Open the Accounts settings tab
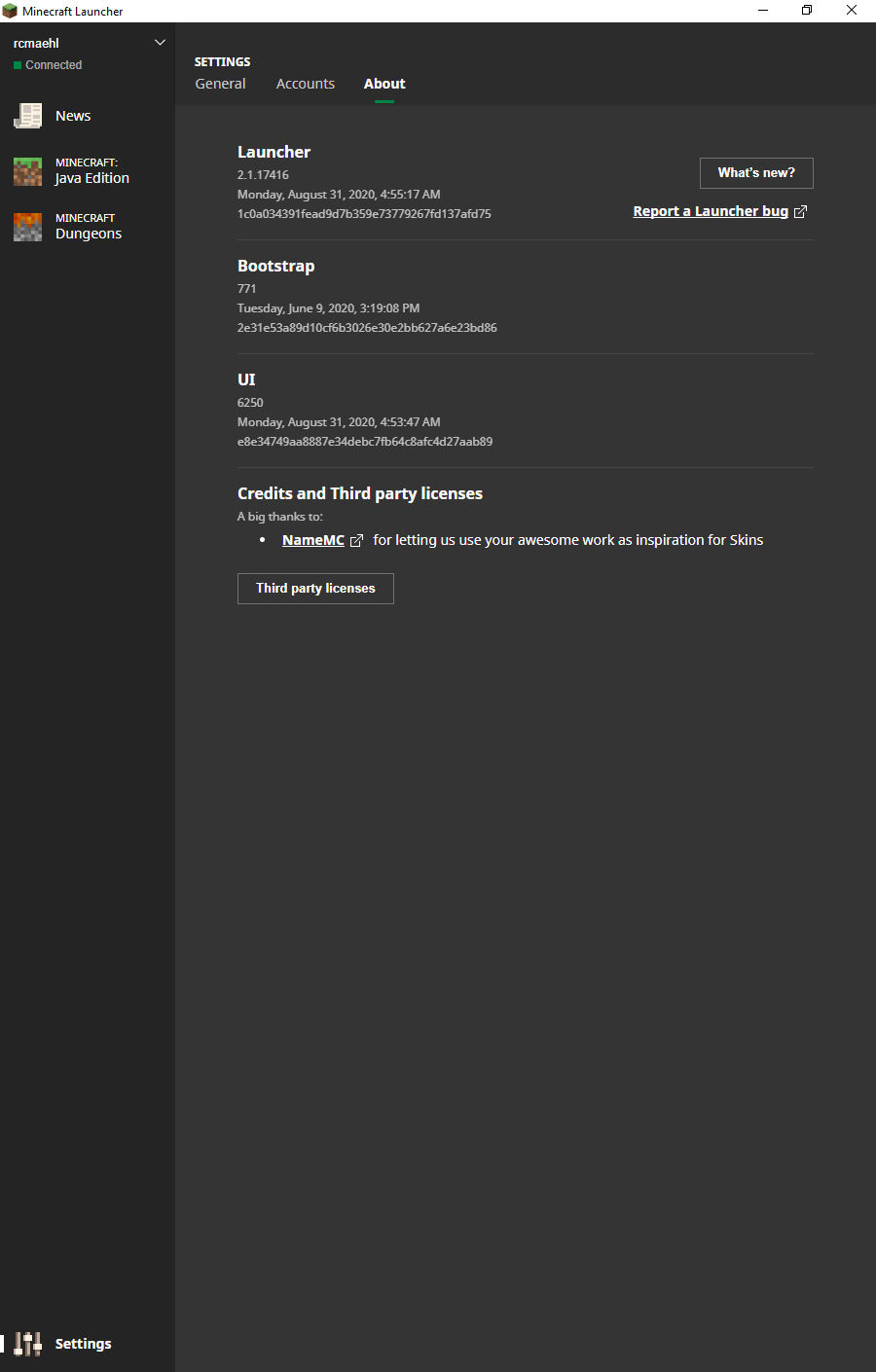This screenshot has height=1372, width=876. point(305,84)
